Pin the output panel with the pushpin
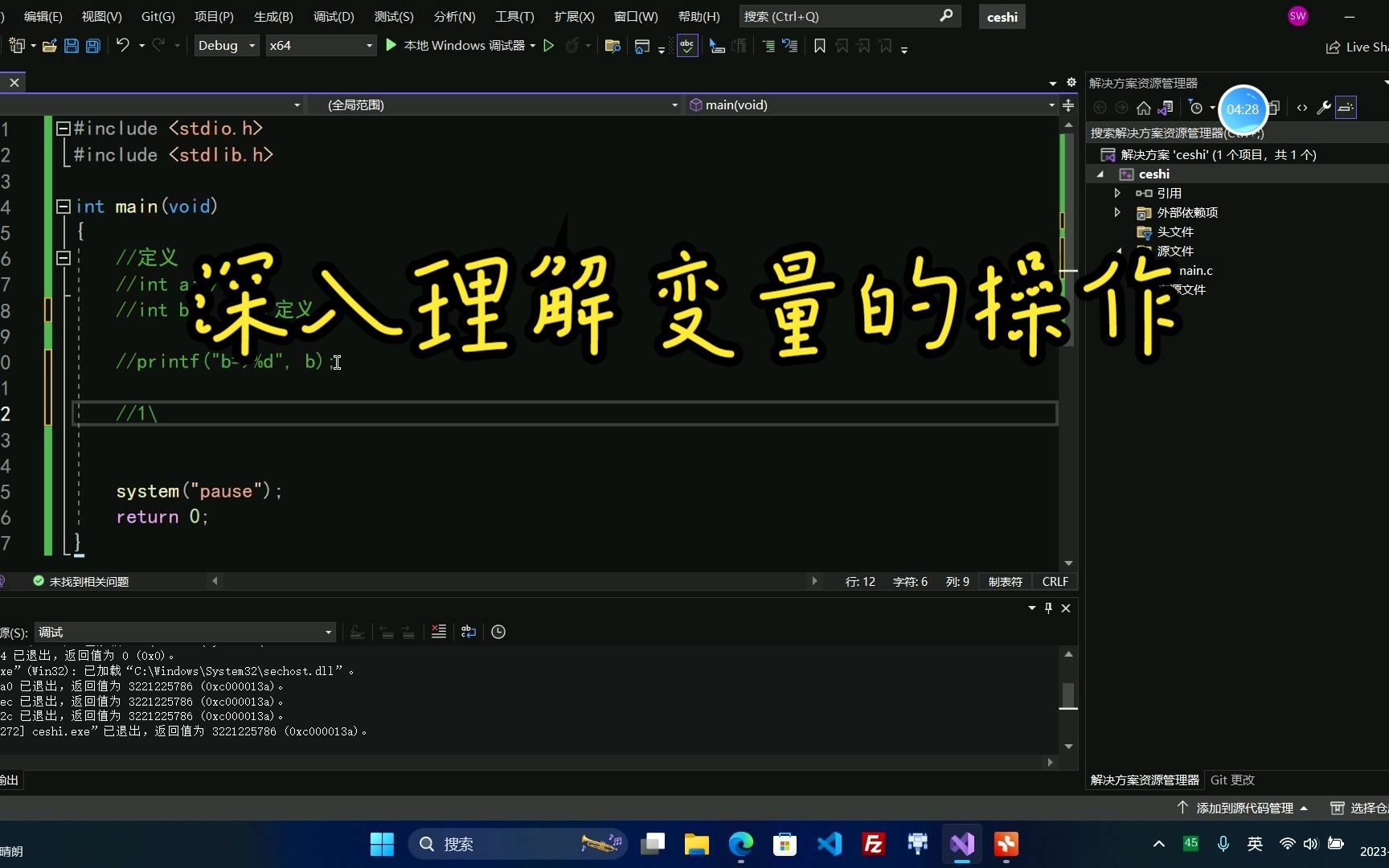 tap(1048, 608)
